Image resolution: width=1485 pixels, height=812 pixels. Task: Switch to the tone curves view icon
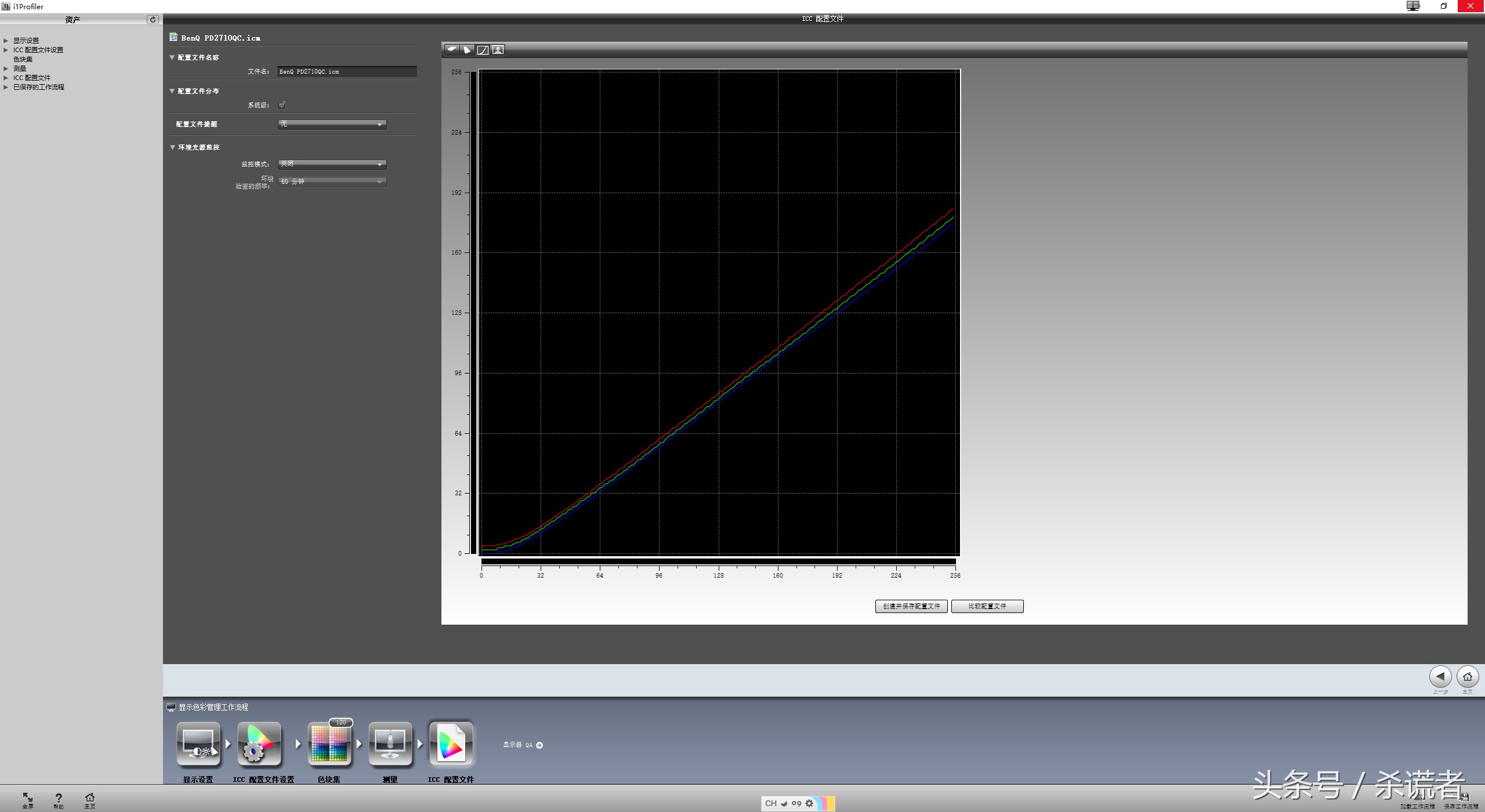coord(483,50)
